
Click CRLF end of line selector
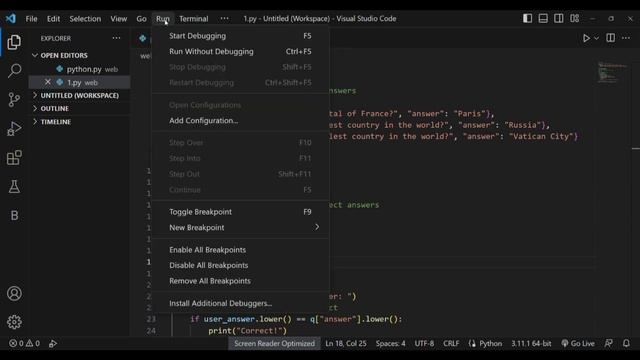[x=451, y=343]
